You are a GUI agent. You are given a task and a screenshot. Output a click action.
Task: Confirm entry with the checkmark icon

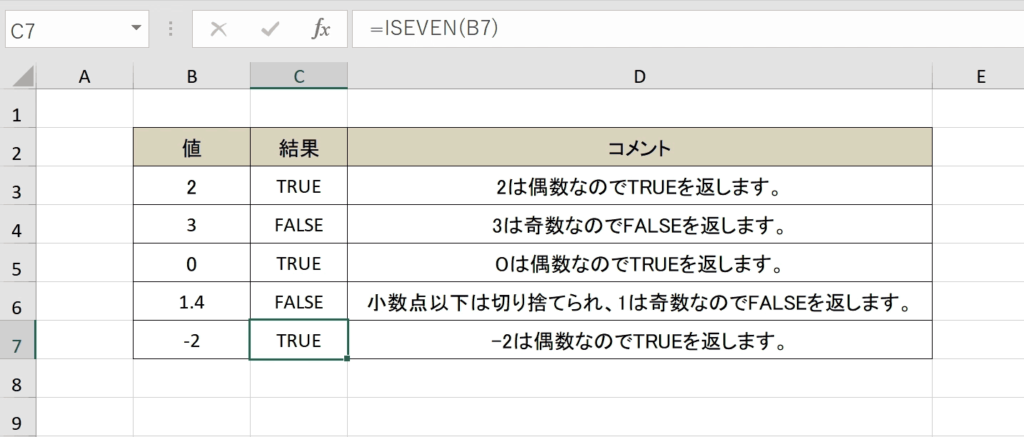(x=270, y=29)
